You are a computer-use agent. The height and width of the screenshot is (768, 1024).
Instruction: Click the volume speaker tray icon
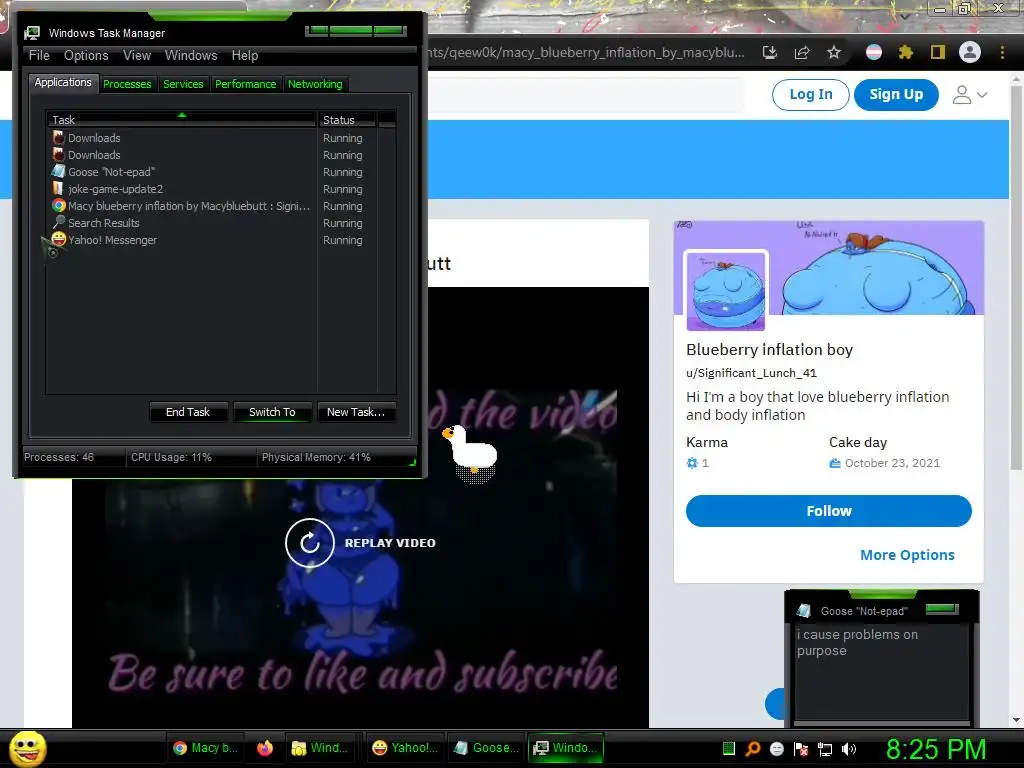849,748
